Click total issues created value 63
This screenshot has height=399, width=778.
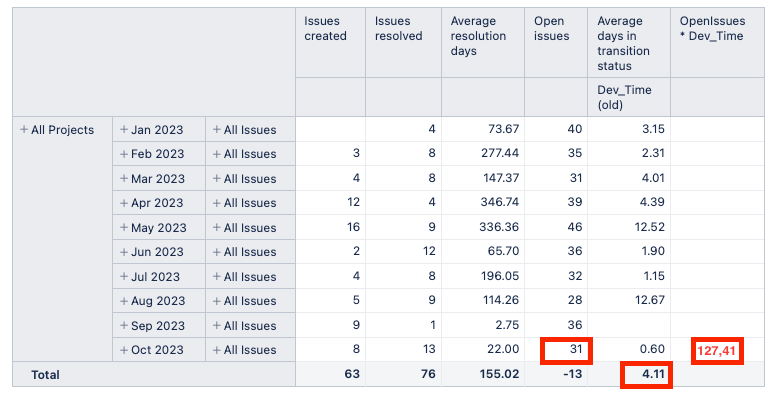(x=352, y=374)
